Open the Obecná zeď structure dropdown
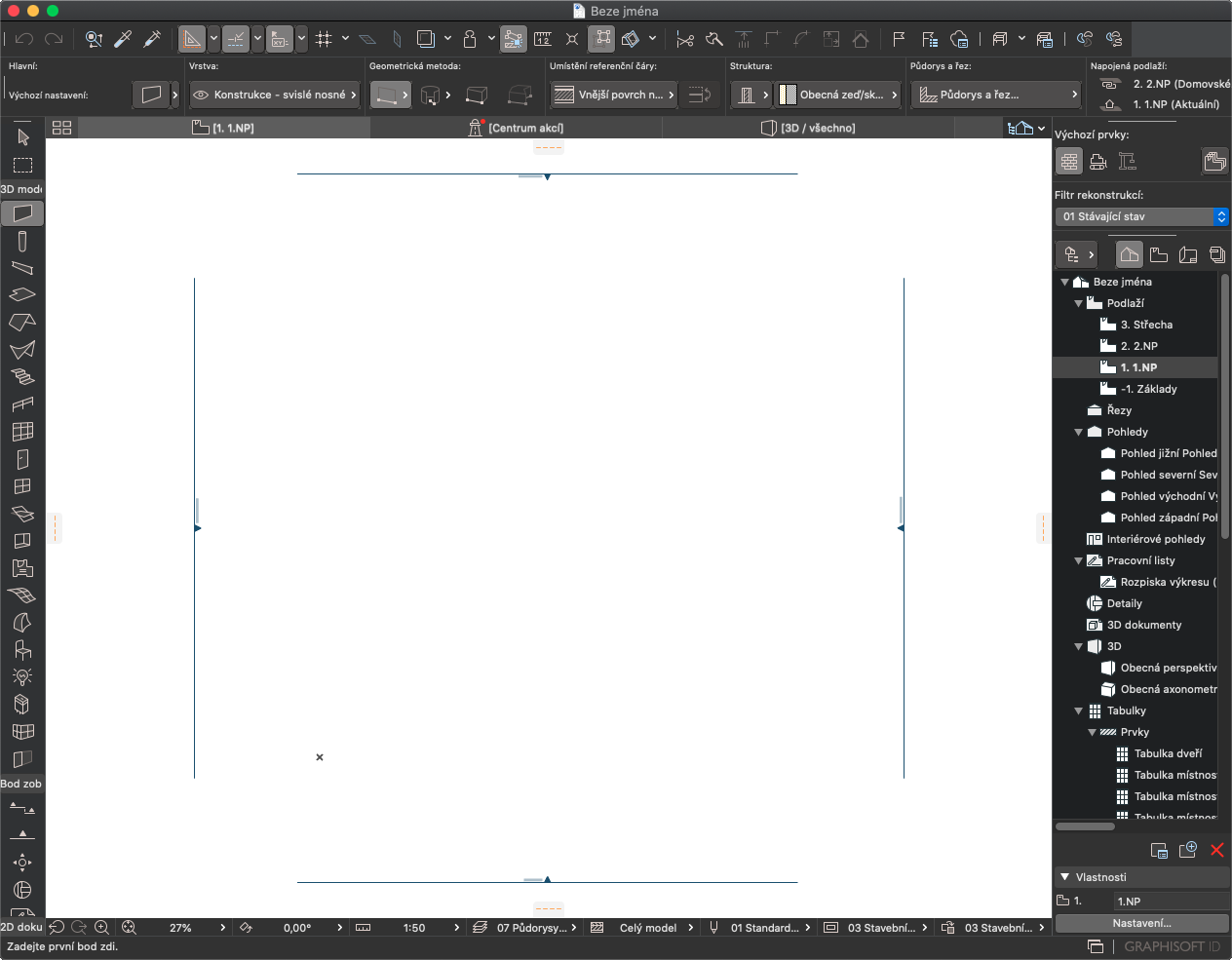 [x=838, y=95]
